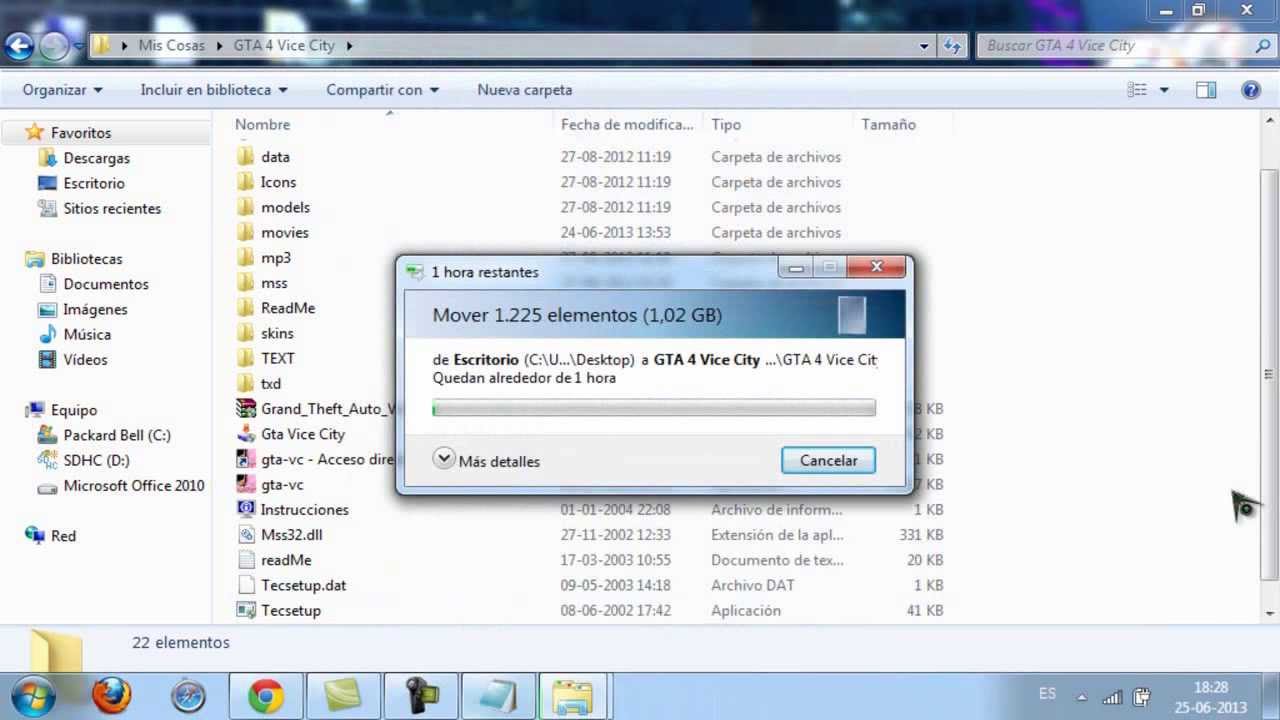
Task: Select the Mss32.dll file icon
Action: coord(246,534)
